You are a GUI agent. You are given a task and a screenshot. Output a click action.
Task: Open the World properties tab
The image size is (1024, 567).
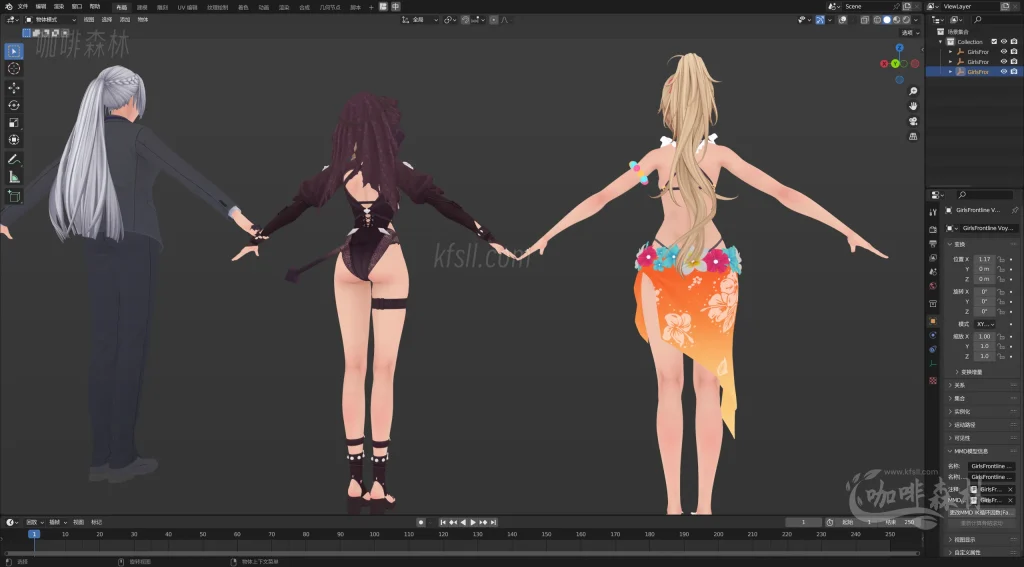click(x=933, y=286)
